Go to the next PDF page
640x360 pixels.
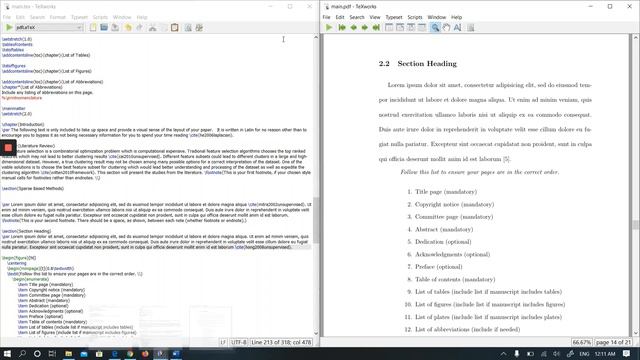[364, 27]
